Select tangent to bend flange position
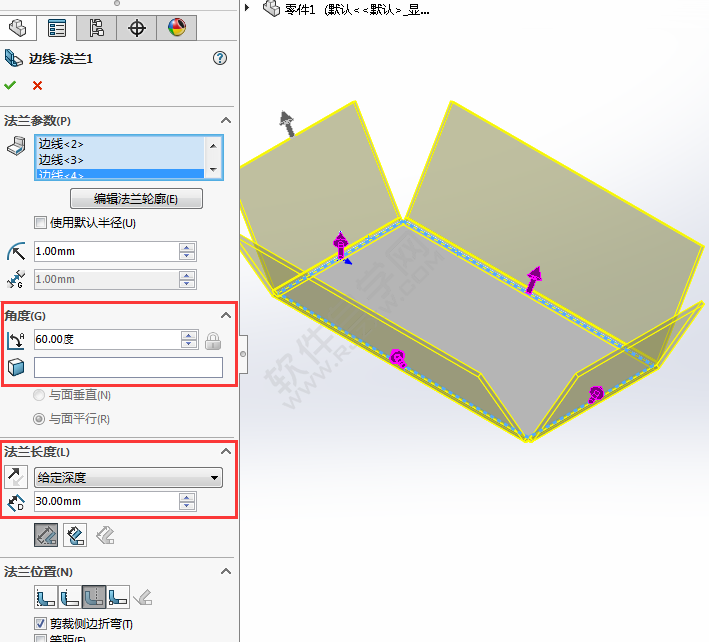 tap(143, 597)
